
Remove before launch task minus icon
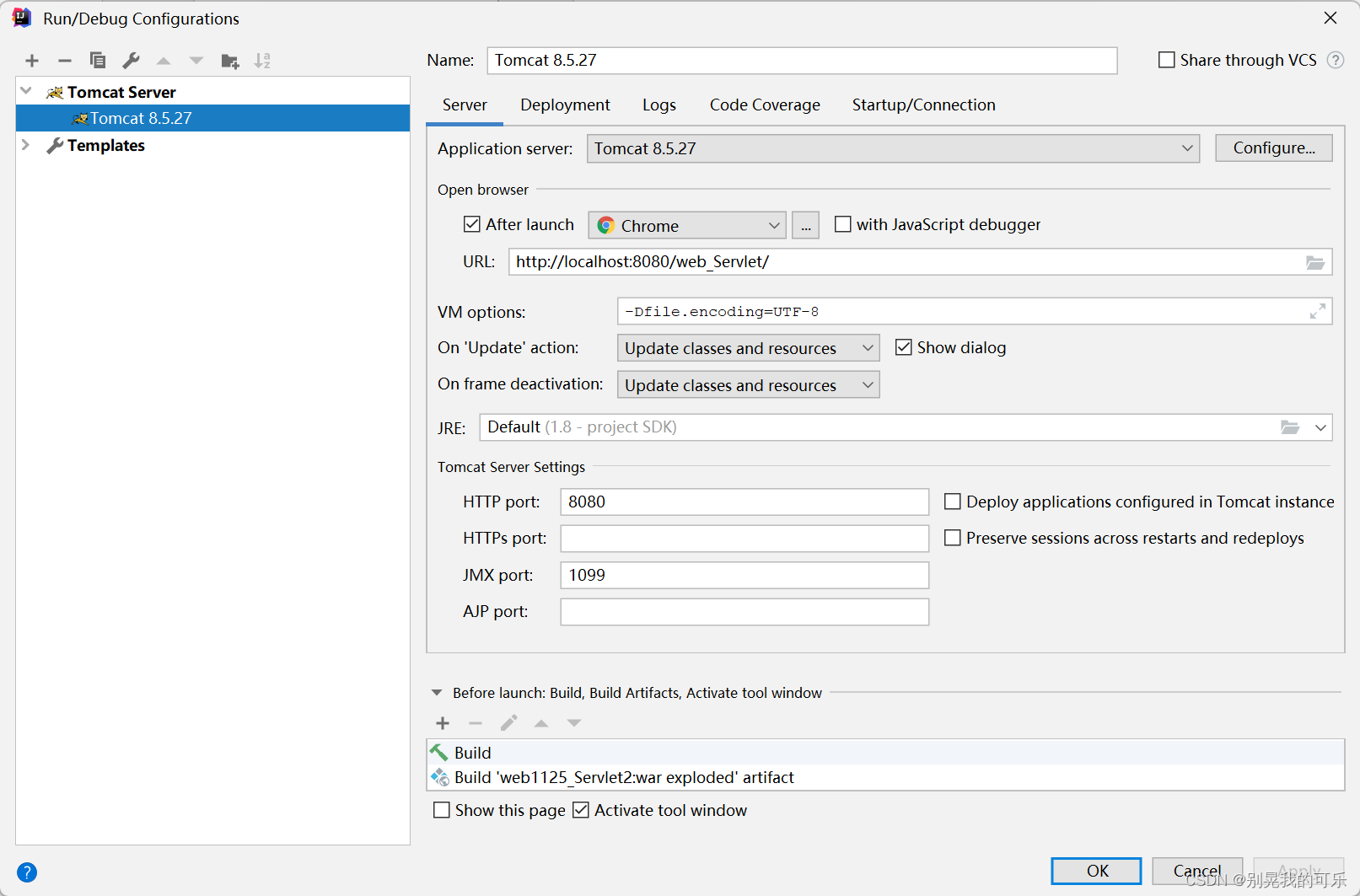pos(476,723)
